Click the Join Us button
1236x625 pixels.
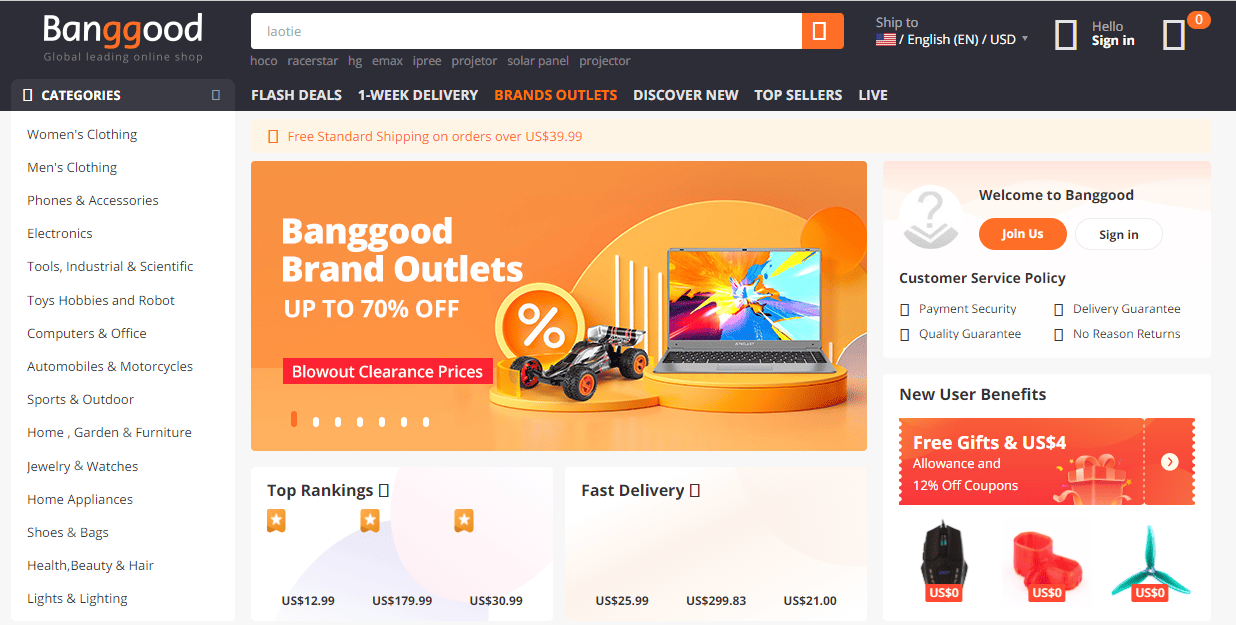pyautogui.click(x=1023, y=234)
